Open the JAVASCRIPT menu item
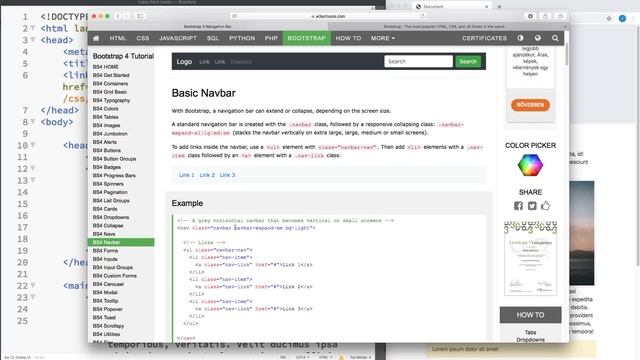This screenshot has height=360, width=640. pyautogui.click(x=178, y=38)
